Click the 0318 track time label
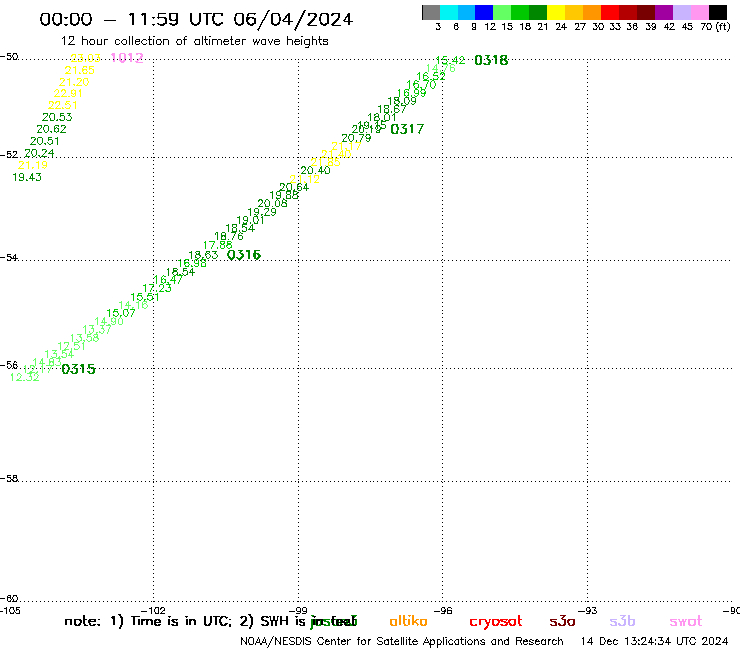This screenshot has height=650, width=740. click(x=491, y=60)
